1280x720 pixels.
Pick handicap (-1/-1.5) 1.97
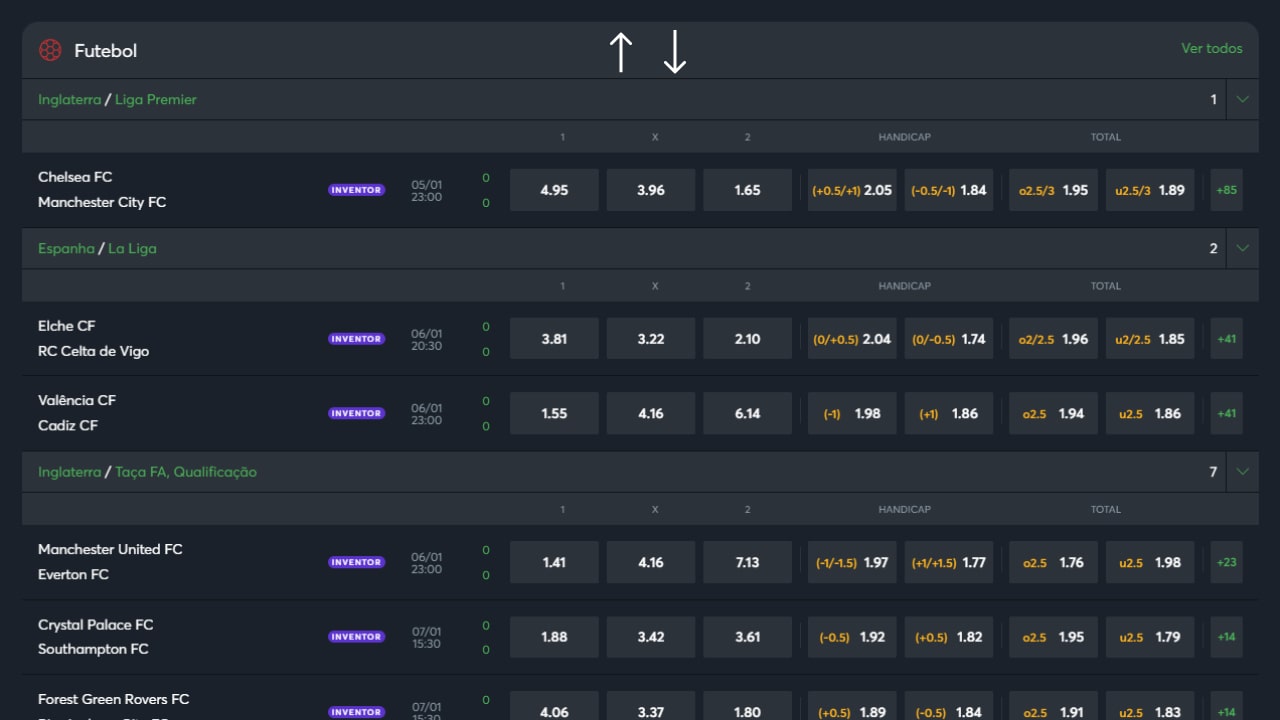[x=852, y=562]
